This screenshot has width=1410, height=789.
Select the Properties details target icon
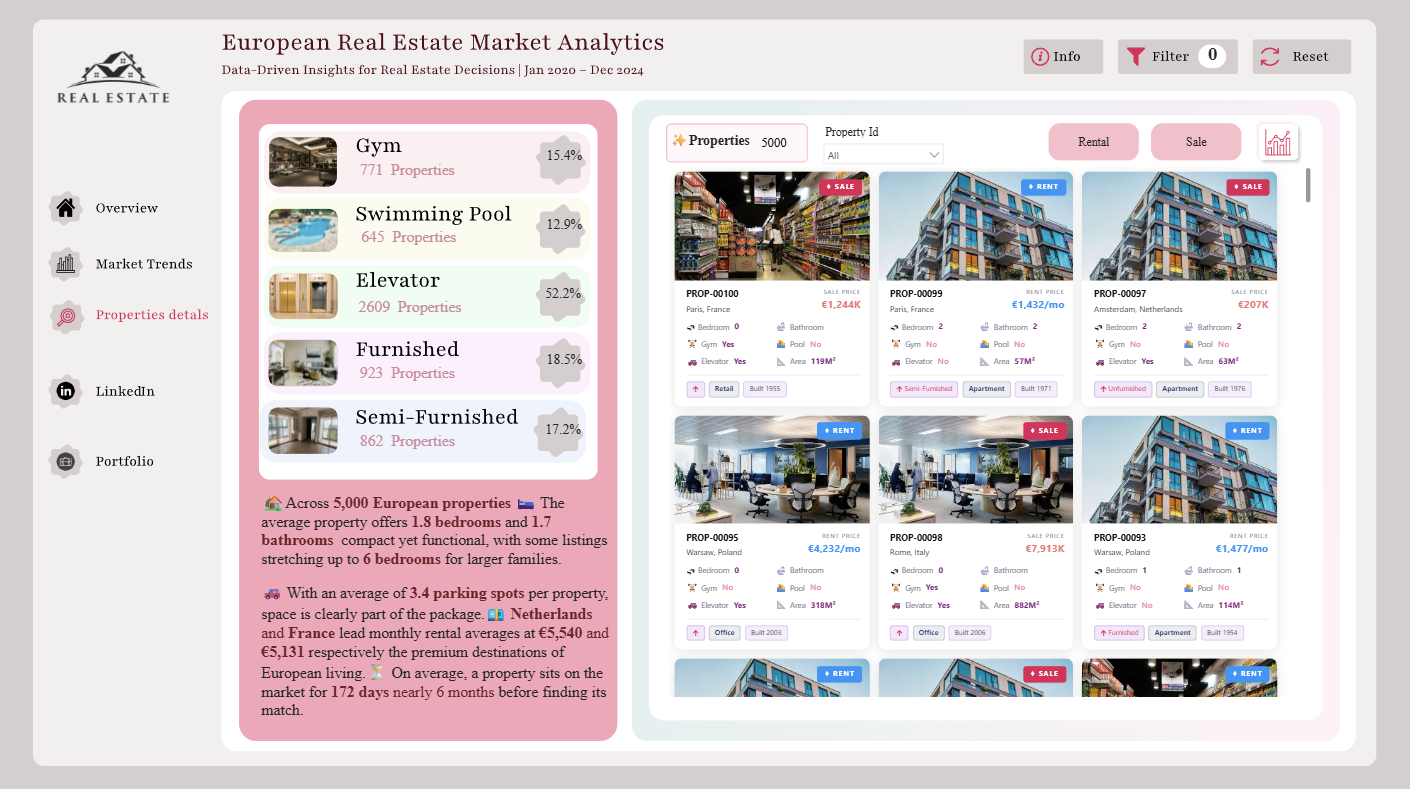click(66, 316)
